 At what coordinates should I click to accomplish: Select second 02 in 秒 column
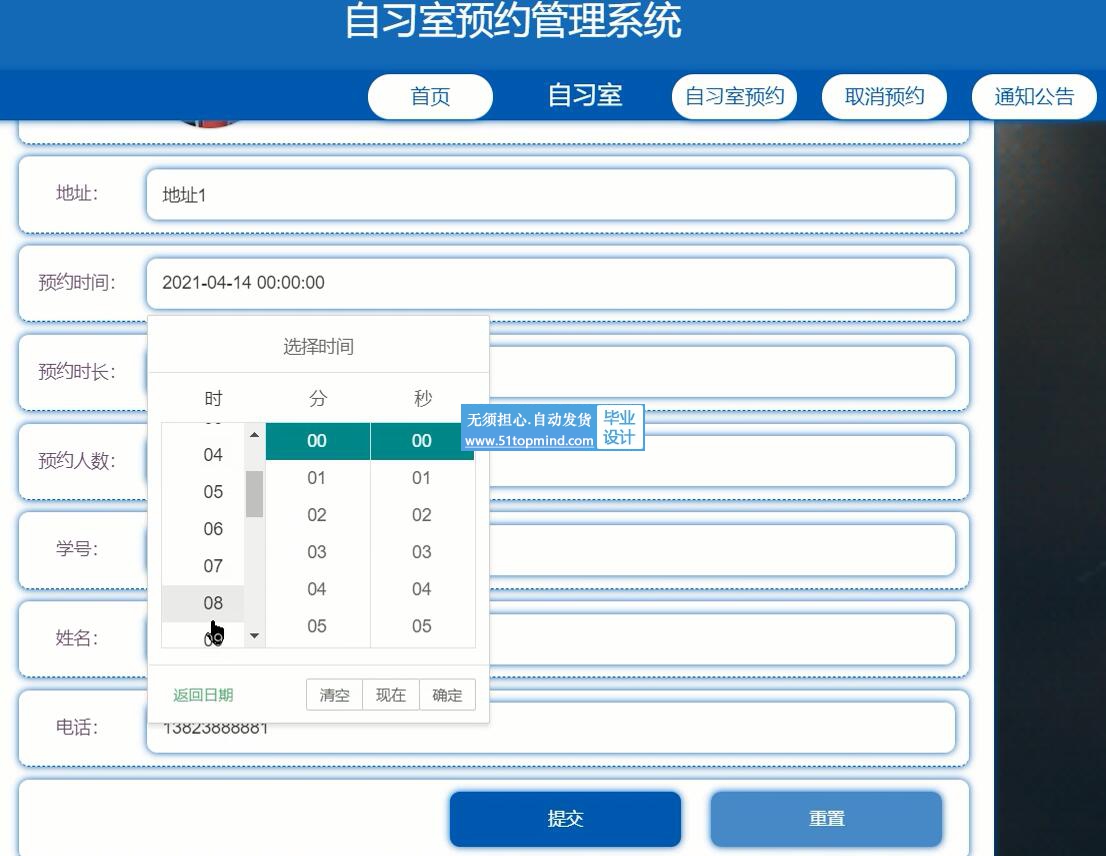tap(422, 515)
